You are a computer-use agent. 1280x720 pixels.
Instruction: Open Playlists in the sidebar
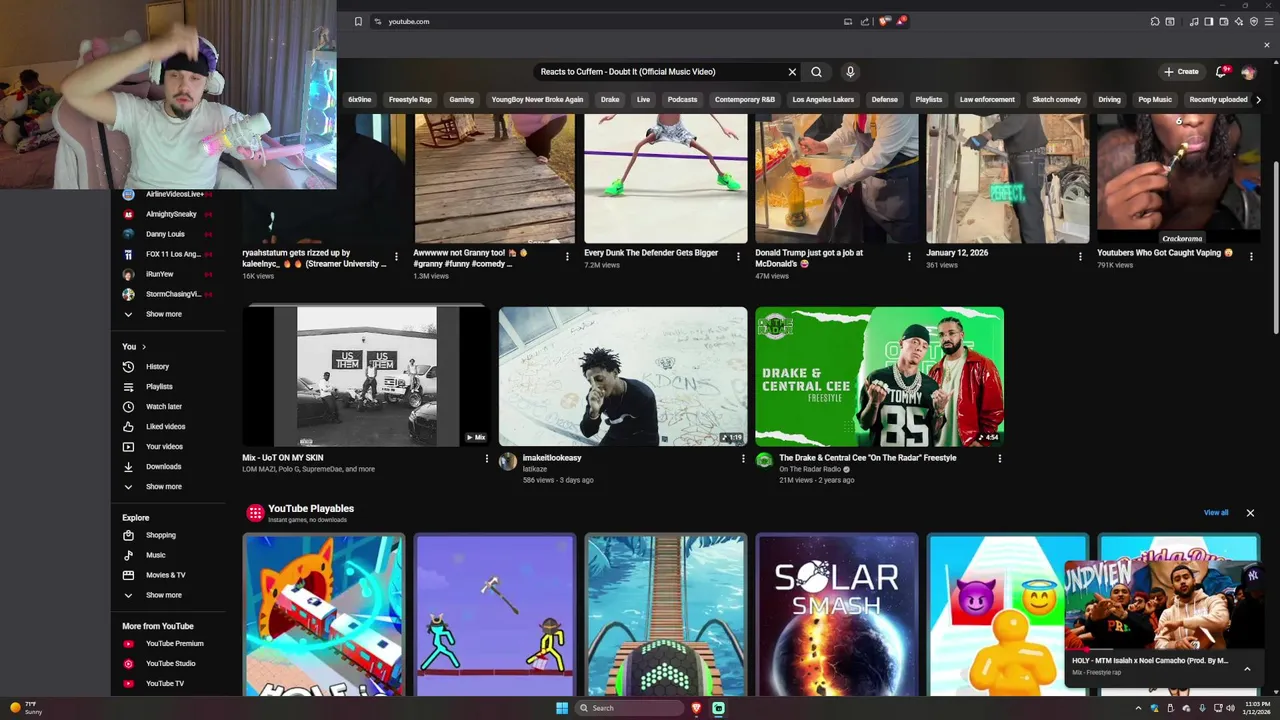tap(159, 387)
